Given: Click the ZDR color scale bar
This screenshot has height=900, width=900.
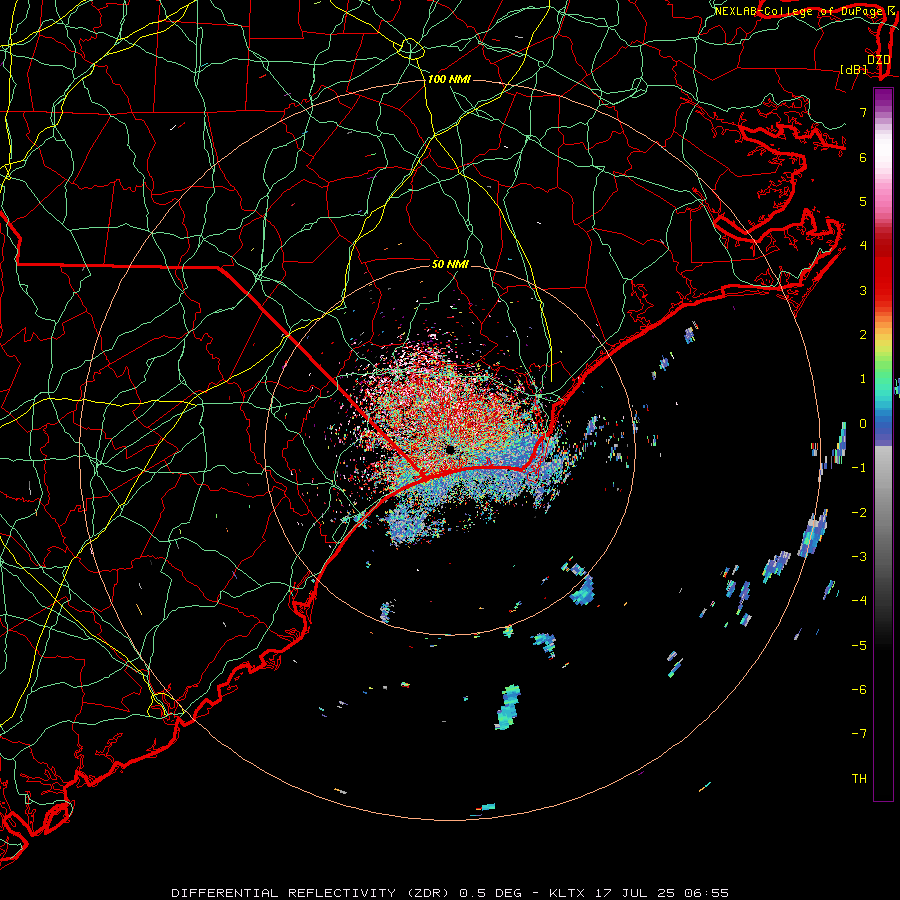Looking at the screenshot, I should click(x=883, y=444).
